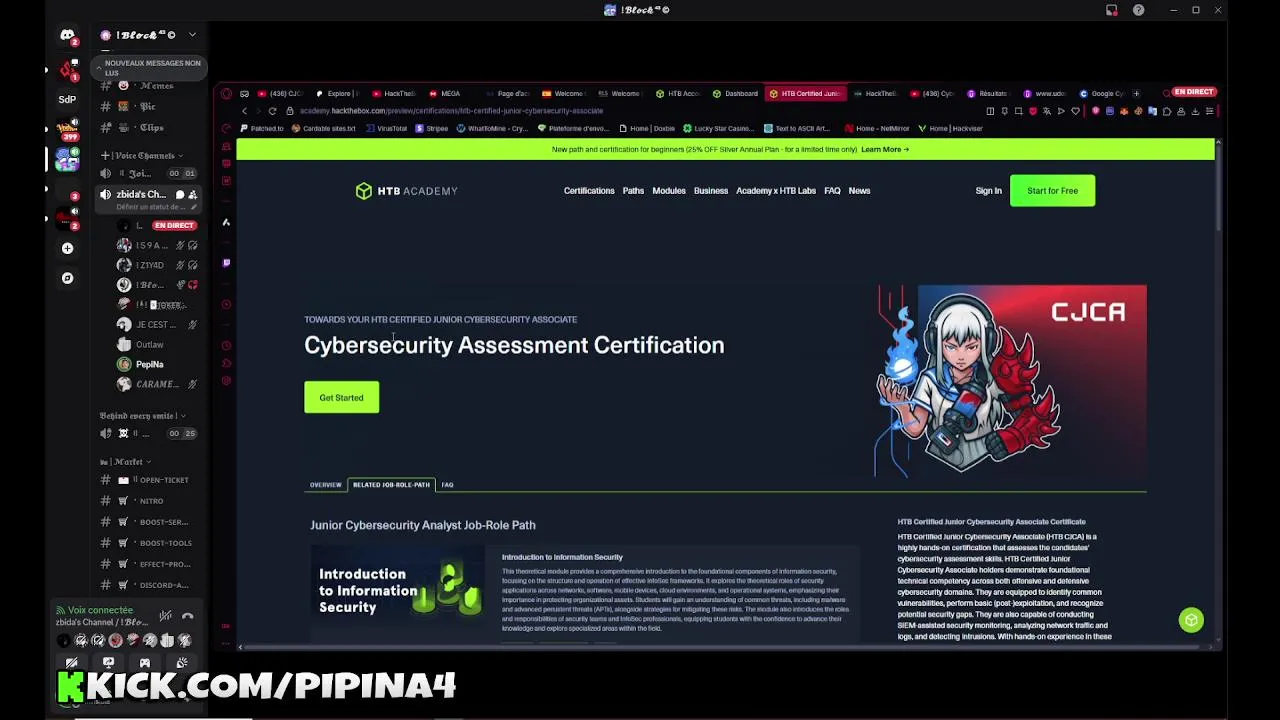
Task: Open soundboard in voice panel
Action: 181,663
